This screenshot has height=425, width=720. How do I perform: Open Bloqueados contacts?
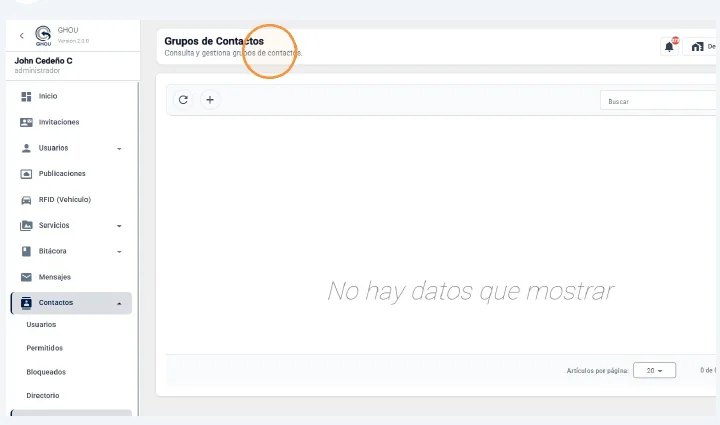coord(46,372)
